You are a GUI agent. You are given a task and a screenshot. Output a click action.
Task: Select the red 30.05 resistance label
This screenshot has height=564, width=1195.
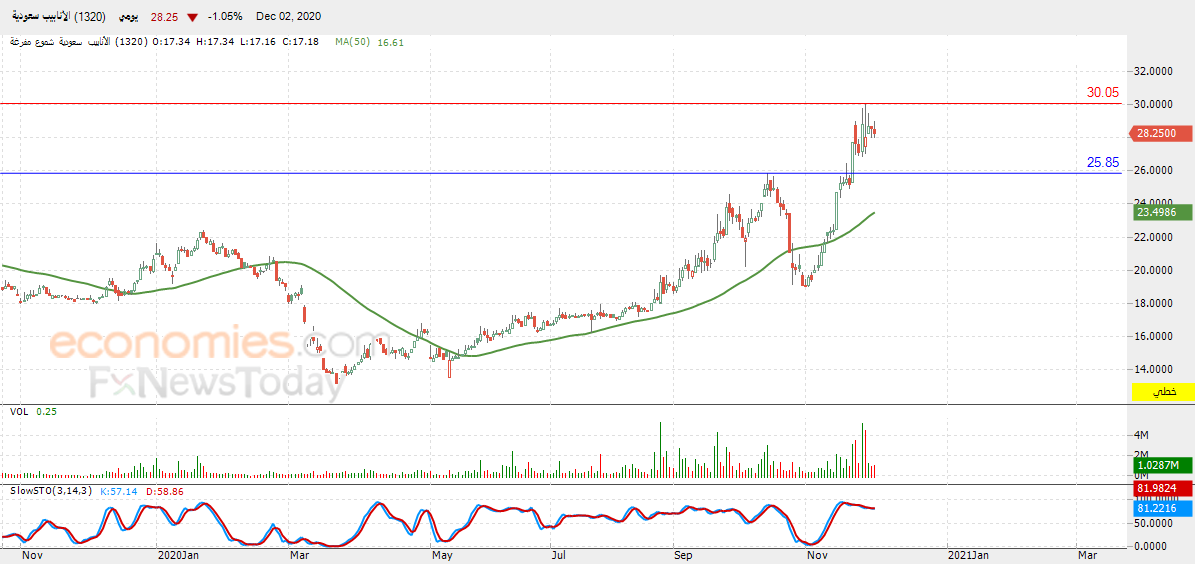click(1103, 92)
